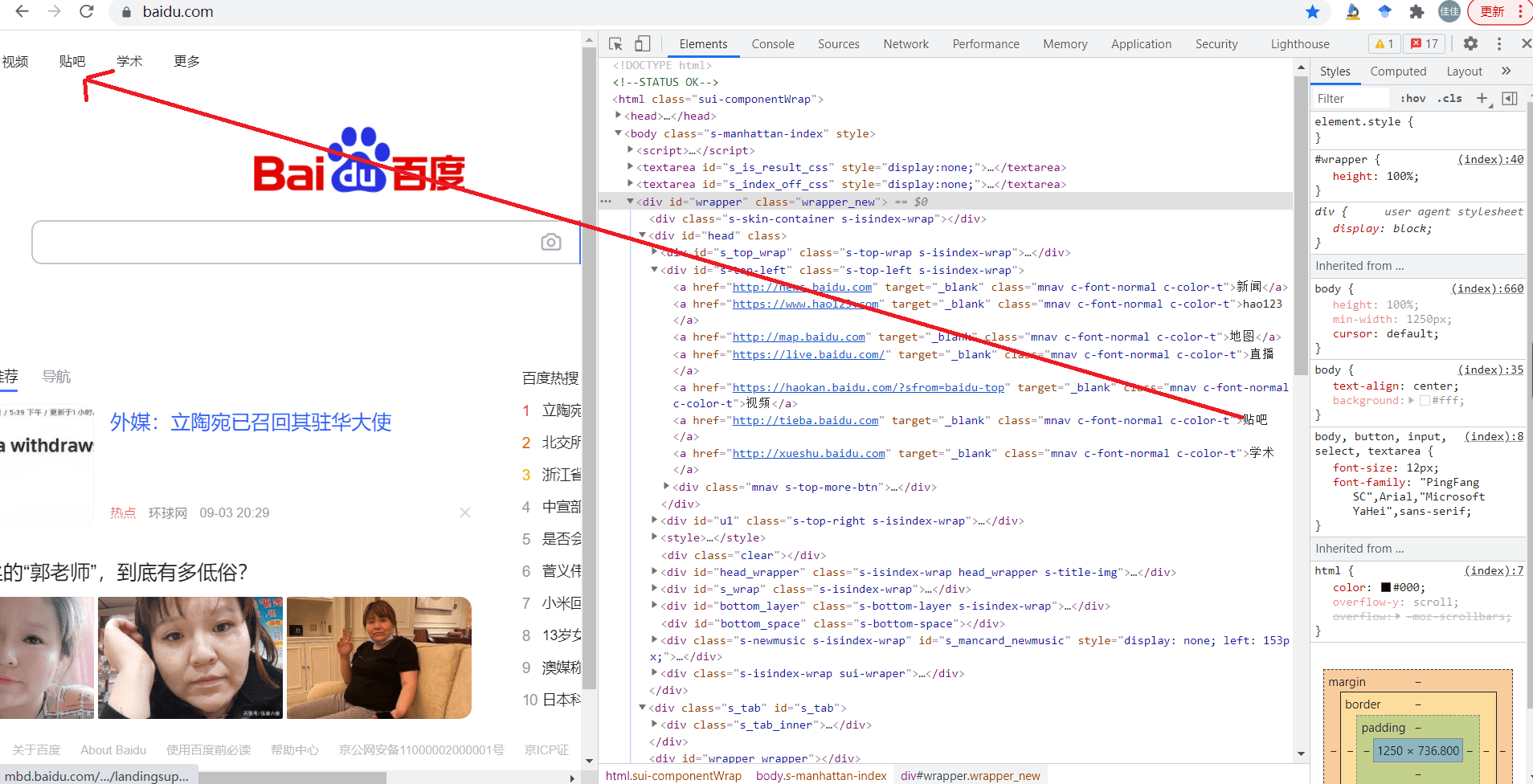Add a new style rule with plus
The width and height of the screenshot is (1533, 784).
pyautogui.click(x=1482, y=98)
